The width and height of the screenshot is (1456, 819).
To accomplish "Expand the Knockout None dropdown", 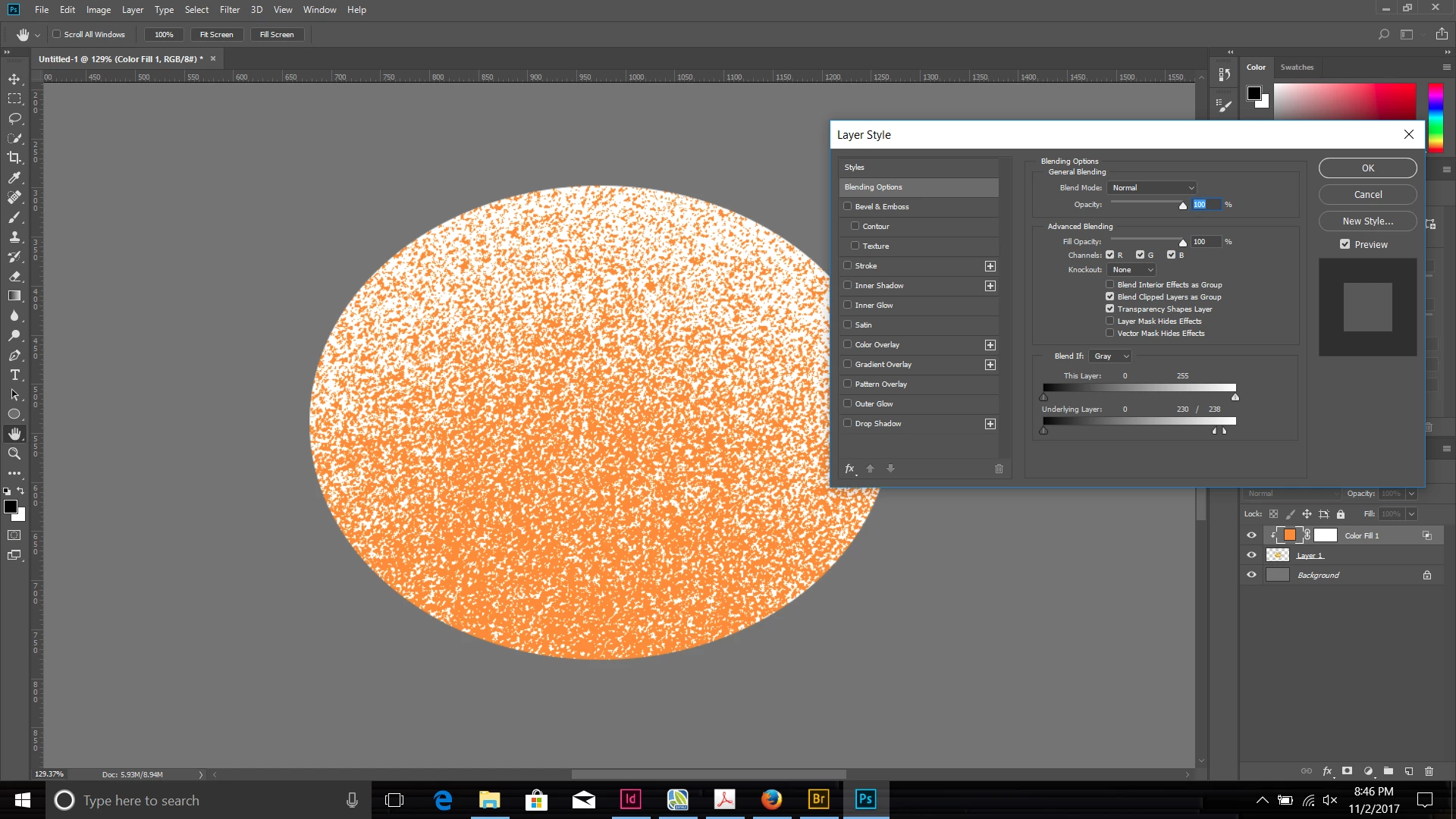I will [1132, 270].
